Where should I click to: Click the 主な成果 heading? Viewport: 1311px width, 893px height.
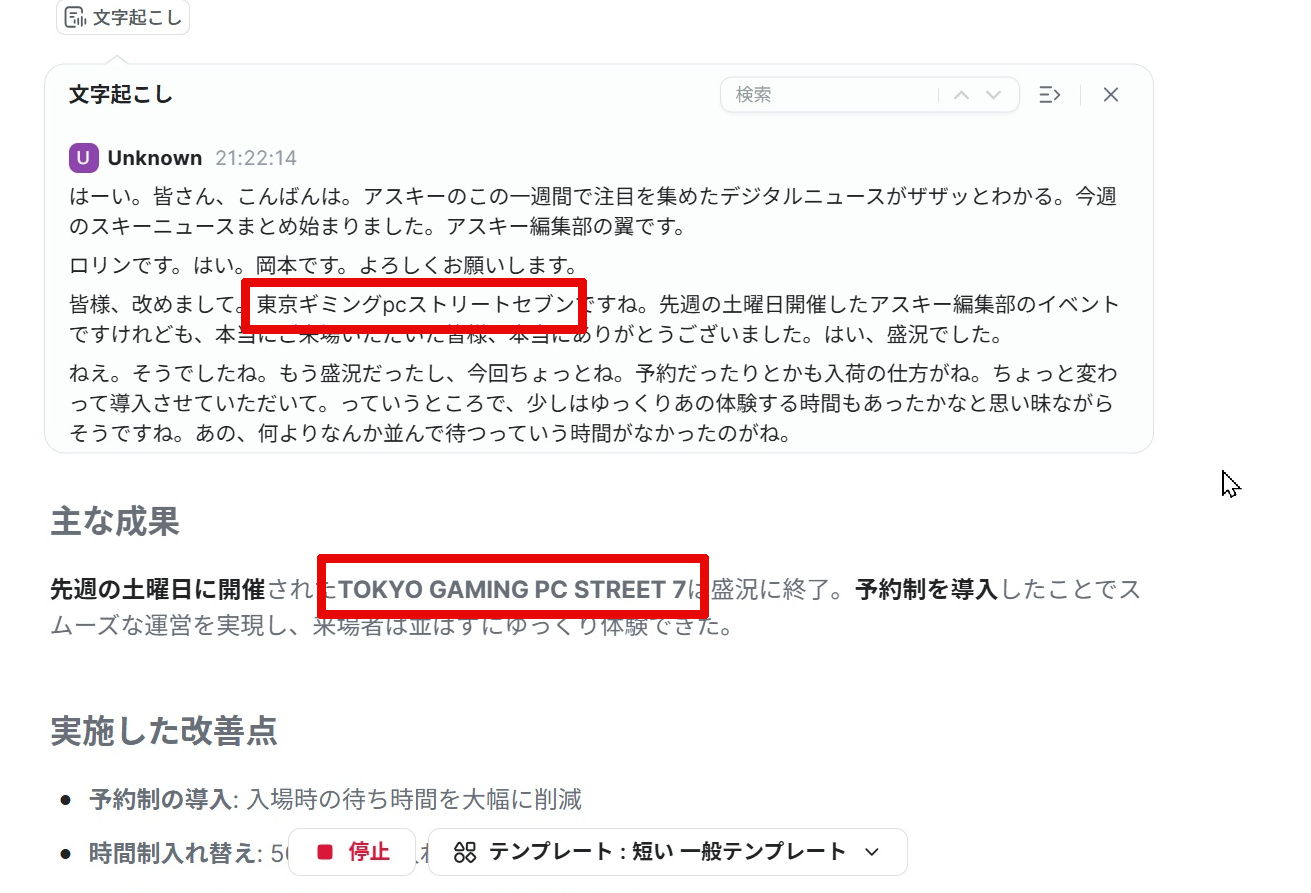pyautogui.click(x=115, y=521)
